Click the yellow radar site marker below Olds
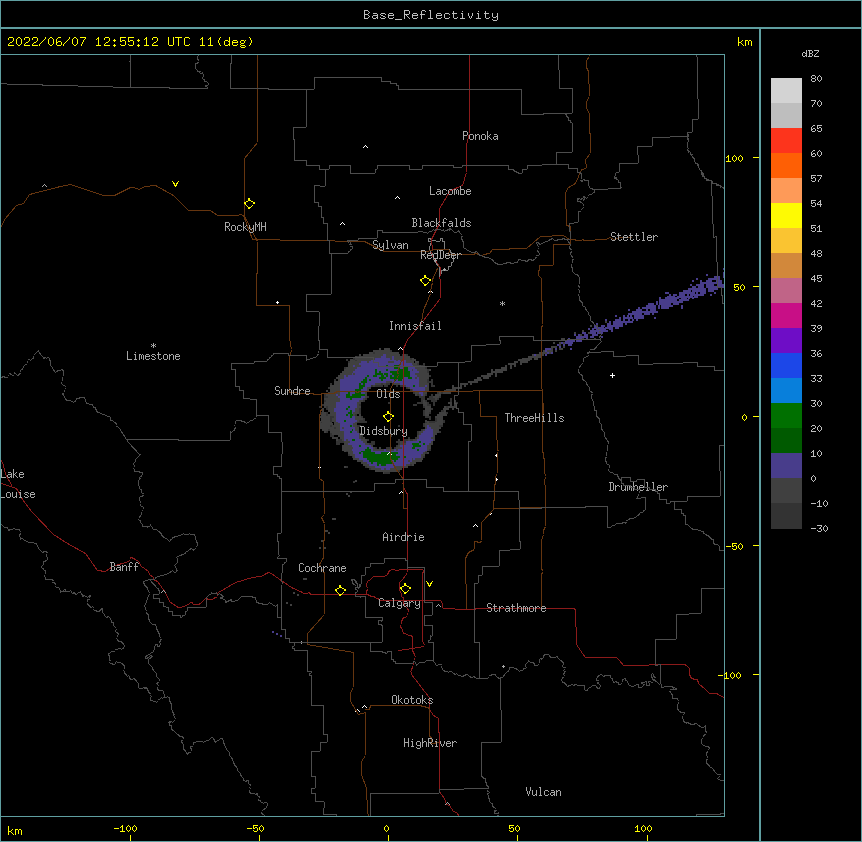The image size is (862, 842). [x=388, y=417]
